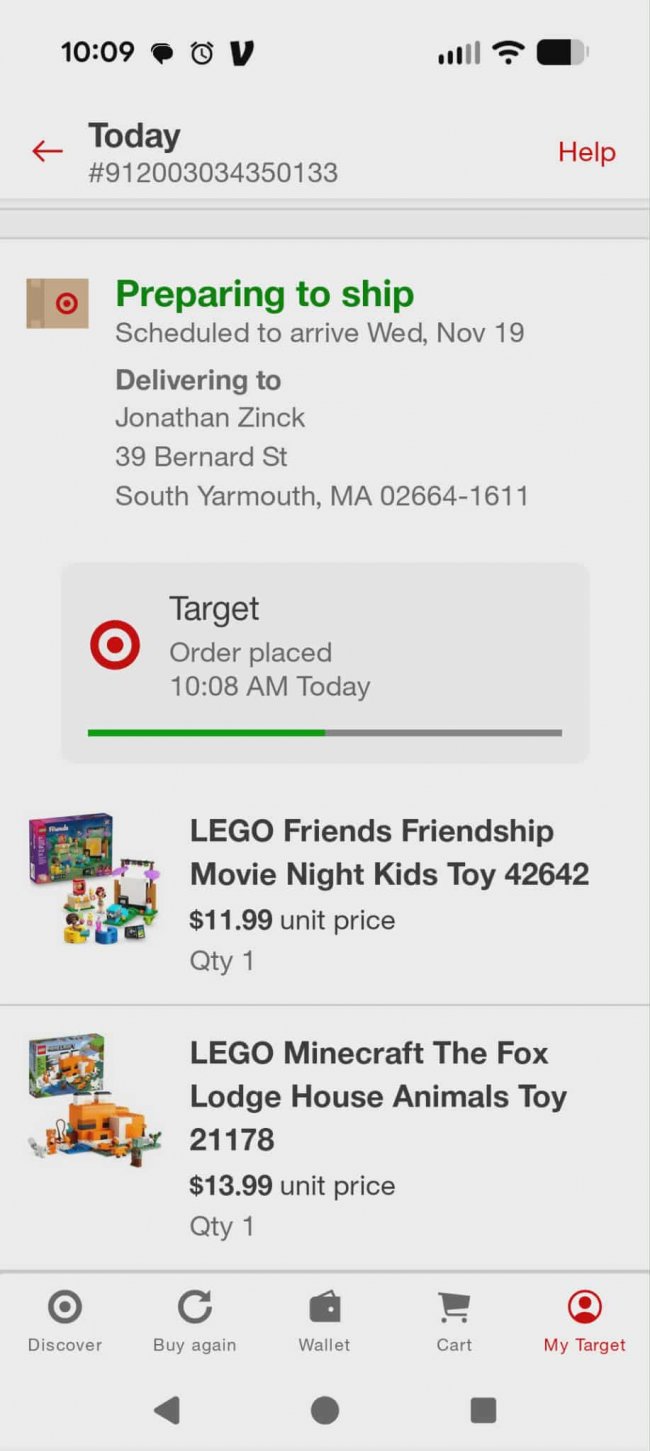The height and width of the screenshot is (1451, 650).
Task: Tap the shipping package box icon
Action: (57, 303)
